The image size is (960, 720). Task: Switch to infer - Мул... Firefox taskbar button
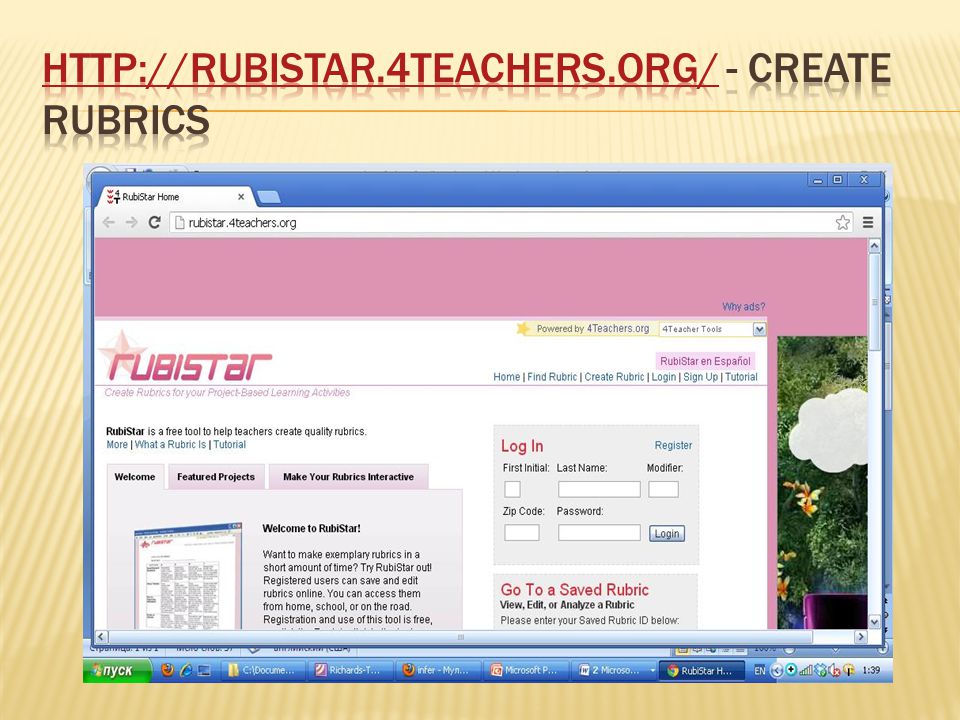(x=437, y=670)
